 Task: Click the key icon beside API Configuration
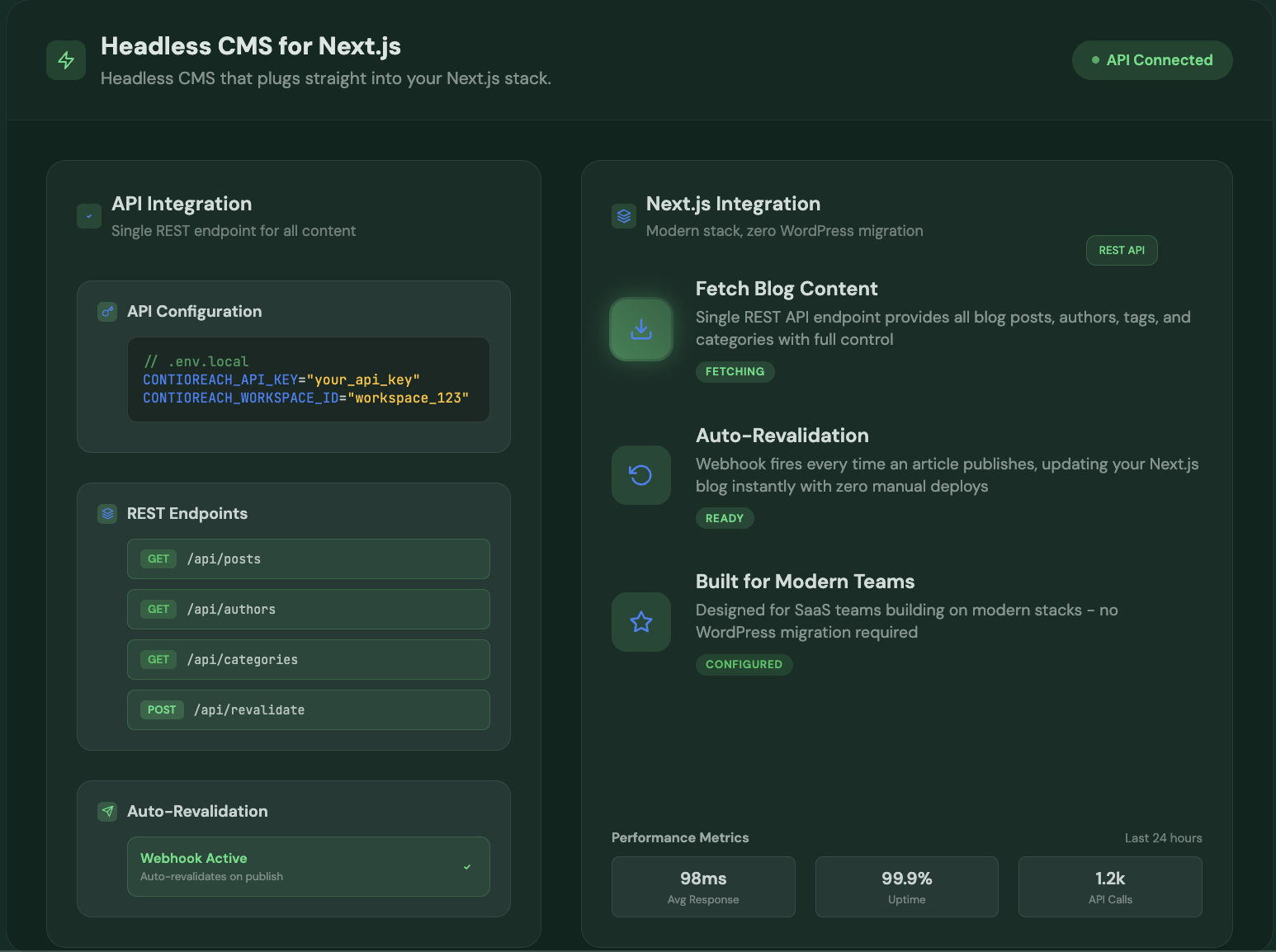click(x=107, y=312)
